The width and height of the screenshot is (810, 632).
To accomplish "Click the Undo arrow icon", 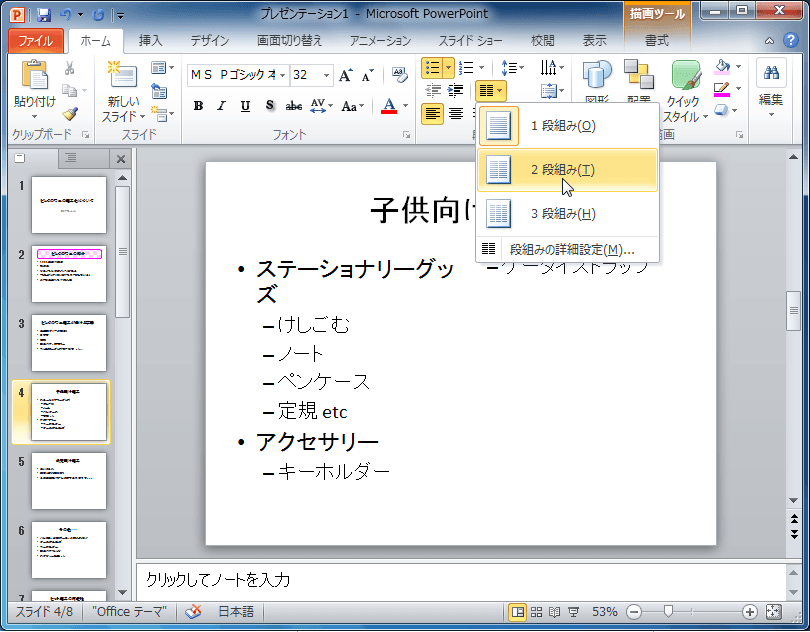I will [66, 14].
